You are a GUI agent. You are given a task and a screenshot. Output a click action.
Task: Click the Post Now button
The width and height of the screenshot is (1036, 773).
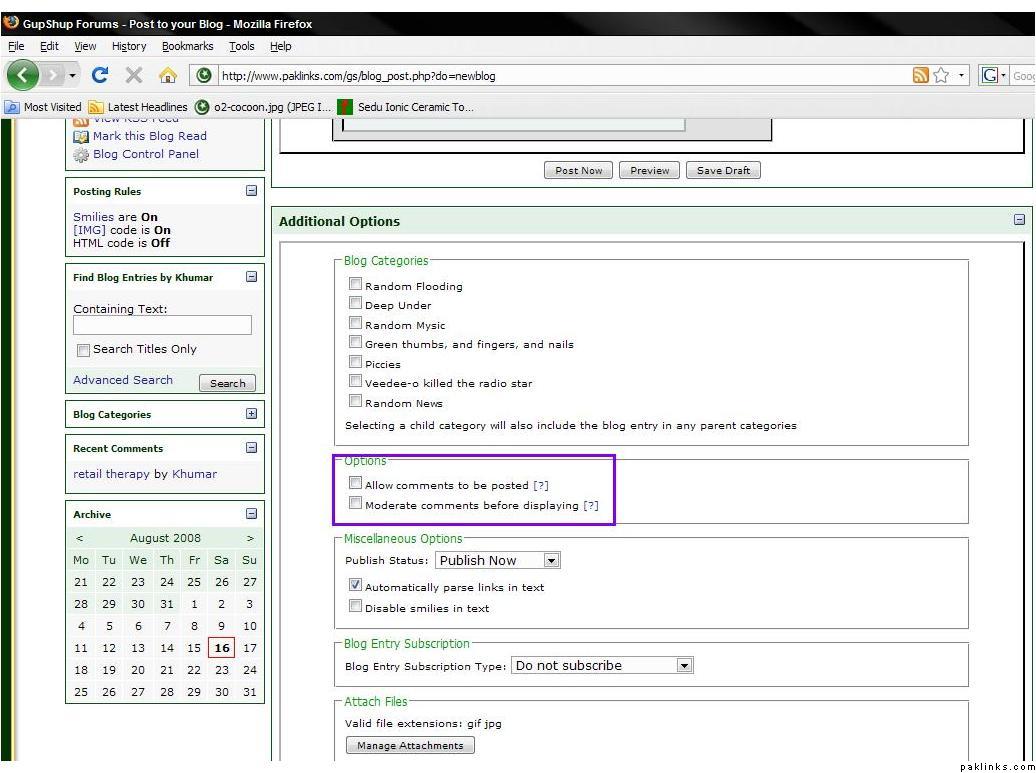click(579, 170)
